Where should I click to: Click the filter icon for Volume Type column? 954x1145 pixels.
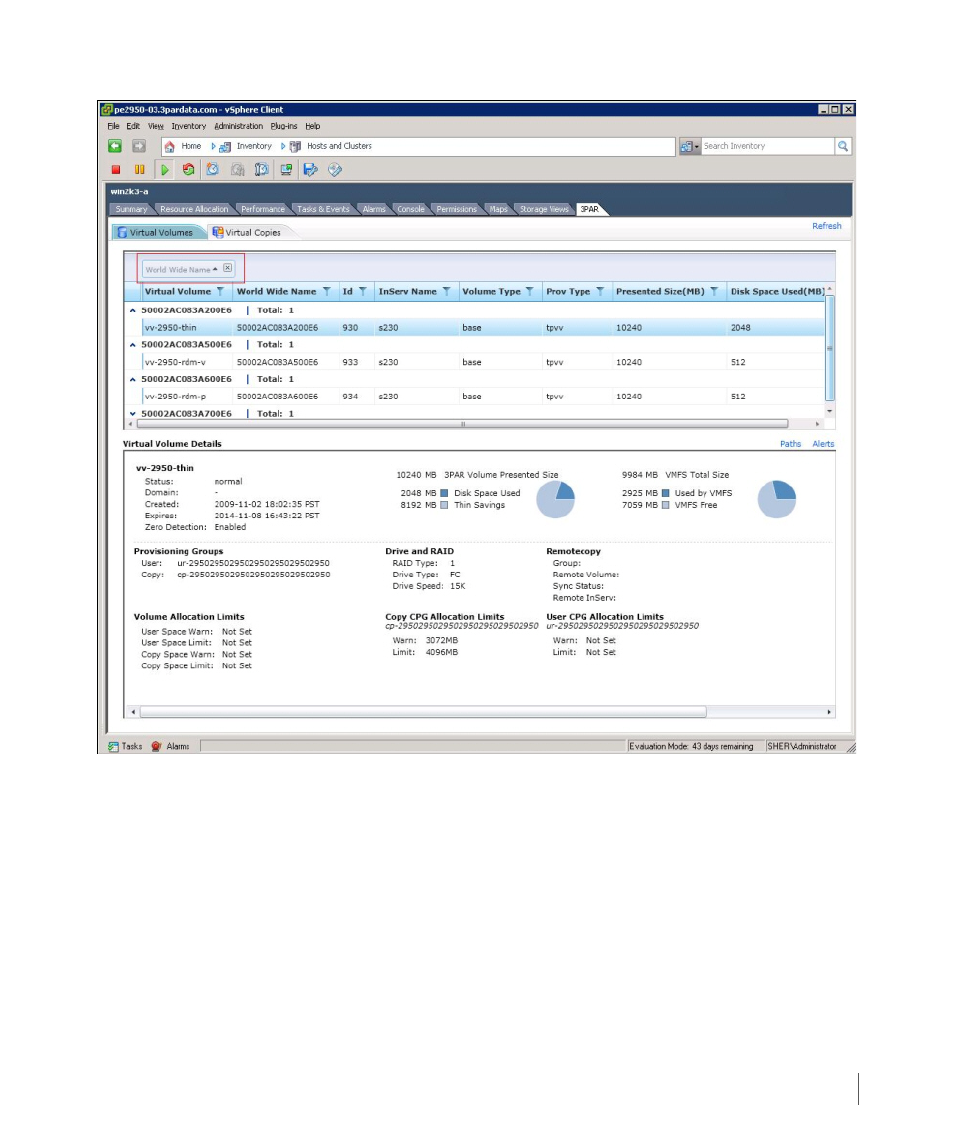[x=530, y=291]
